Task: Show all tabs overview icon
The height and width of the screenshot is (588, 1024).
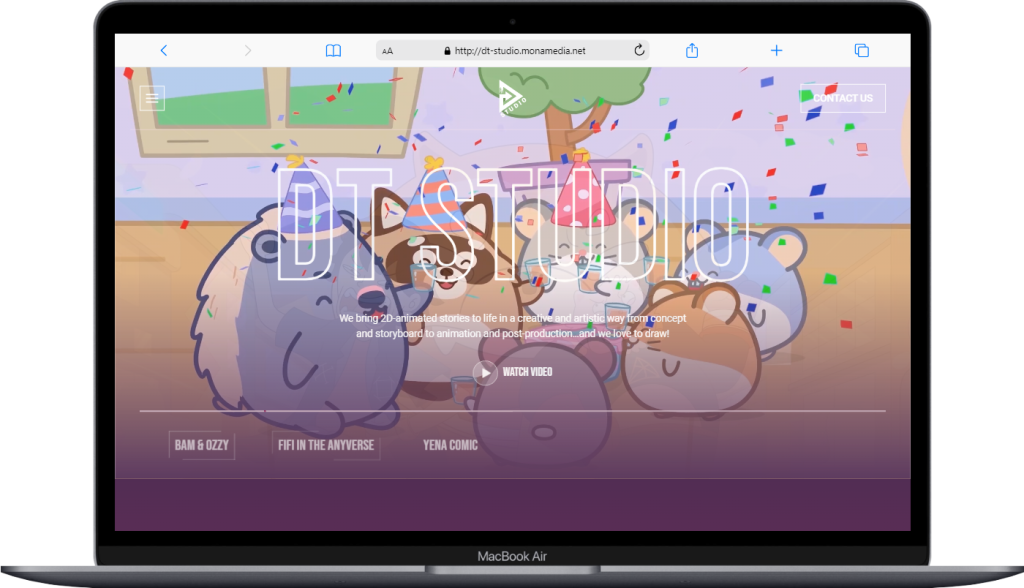Action: click(x=861, y=50)
